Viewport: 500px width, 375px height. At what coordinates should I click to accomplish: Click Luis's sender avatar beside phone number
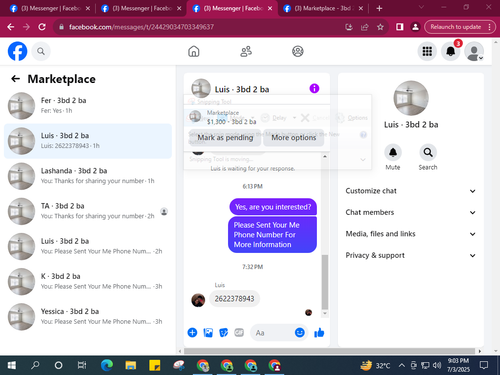tap(198, 300)
